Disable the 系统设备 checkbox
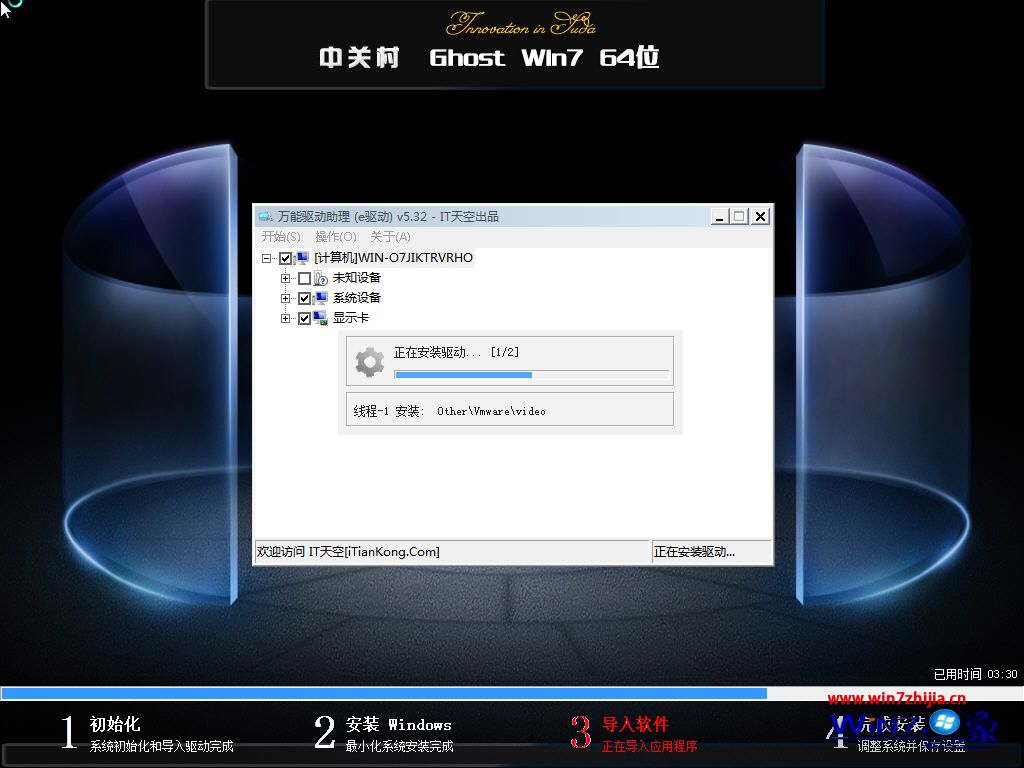Viewport: 1024px width, 768px height. (x=304, y=298)
